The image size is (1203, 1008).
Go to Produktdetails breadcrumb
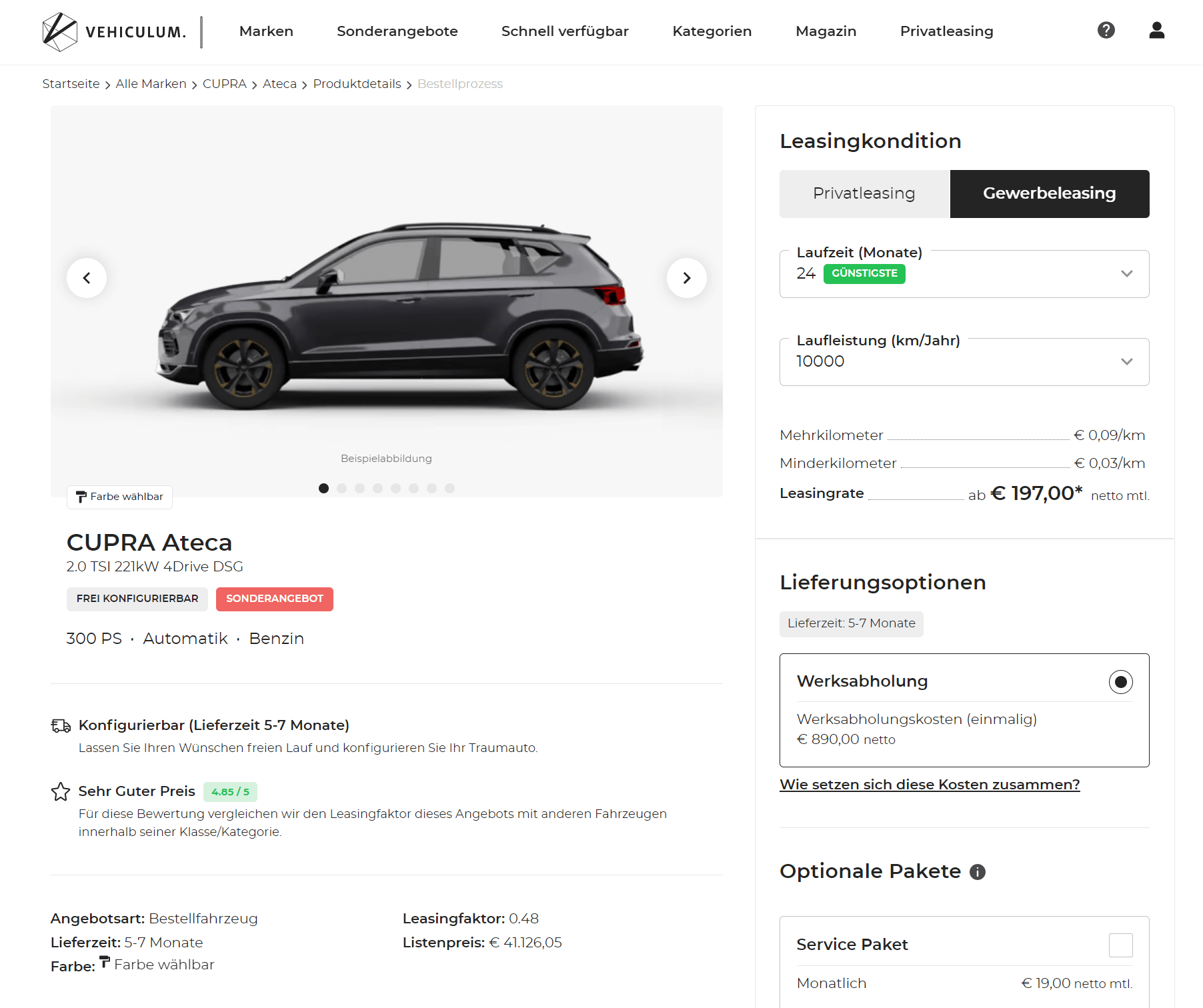[x=357, y=84]
